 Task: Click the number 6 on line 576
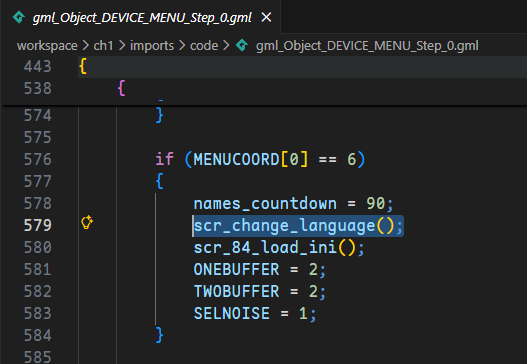pyautogui.click(x=352, y=159)
